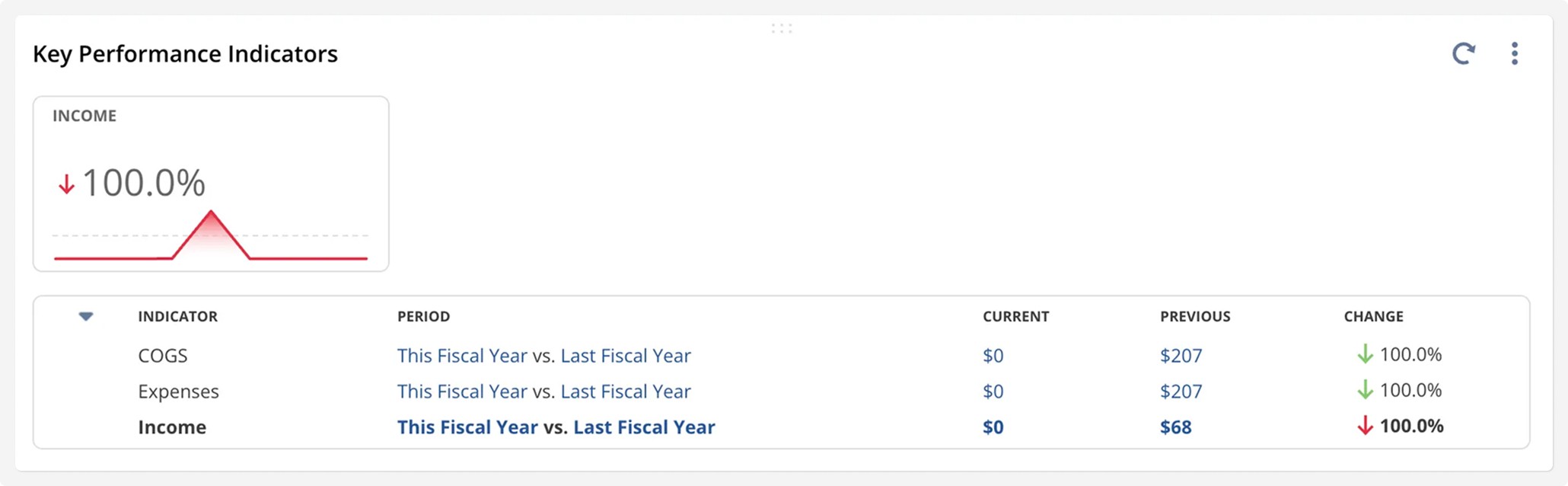Screen dimensions: 1568x486
Task: Click the Key Performance Indicators title
Action: click(185, 53)
